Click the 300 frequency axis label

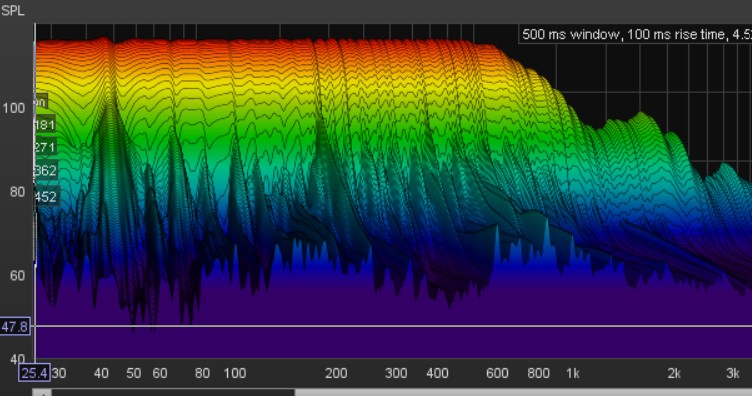click(x=396, y=373)
